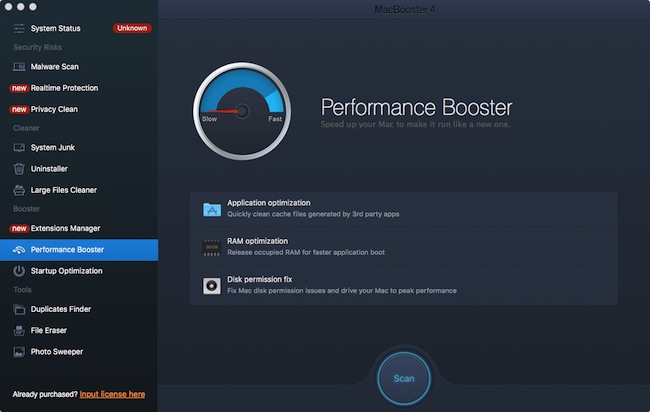The width and height of the screenshot is (650, 412).
Task: Click the 'Already purchased?' text
Action: pyautogui.click(x=45, y=394)
